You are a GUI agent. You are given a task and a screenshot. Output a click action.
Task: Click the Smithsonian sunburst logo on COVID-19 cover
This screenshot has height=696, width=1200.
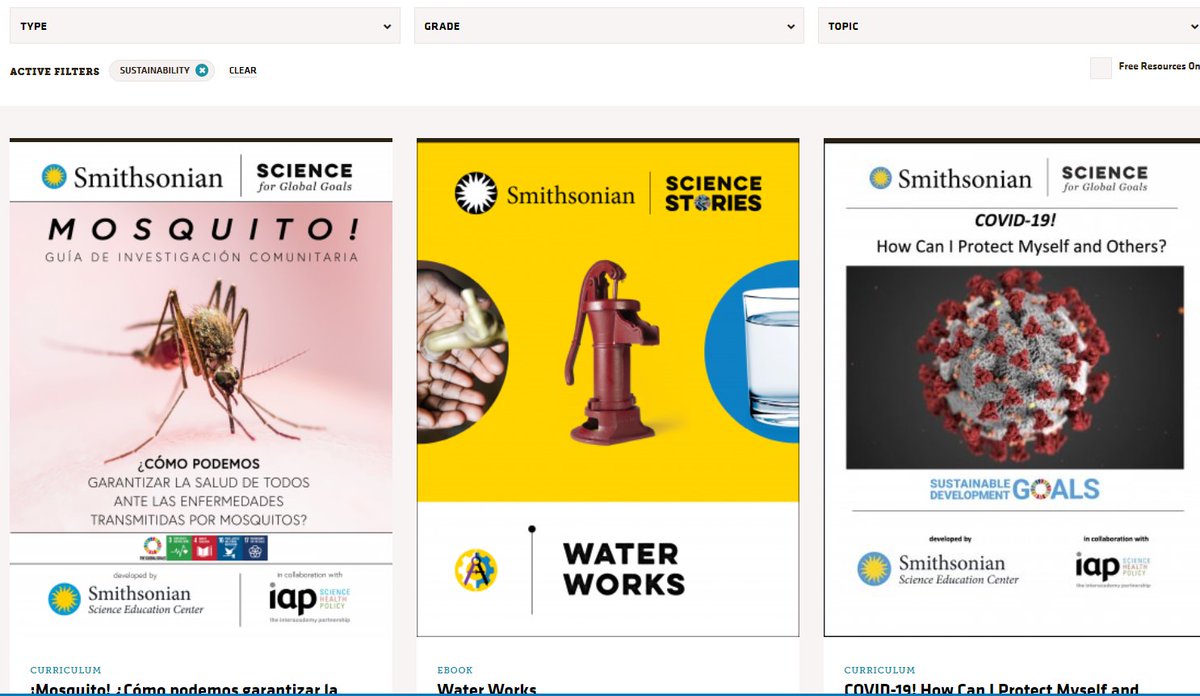(x=880, y=178)
